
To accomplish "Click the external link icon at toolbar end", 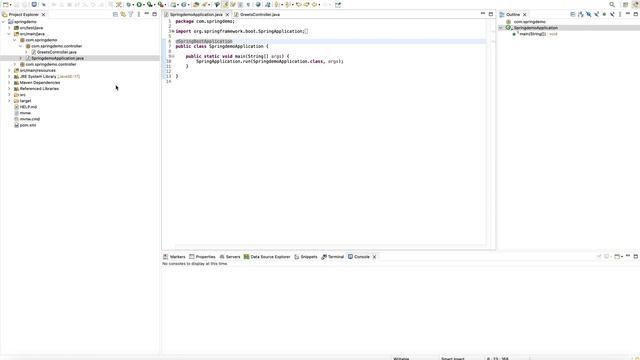I will (x=338, y=4).
